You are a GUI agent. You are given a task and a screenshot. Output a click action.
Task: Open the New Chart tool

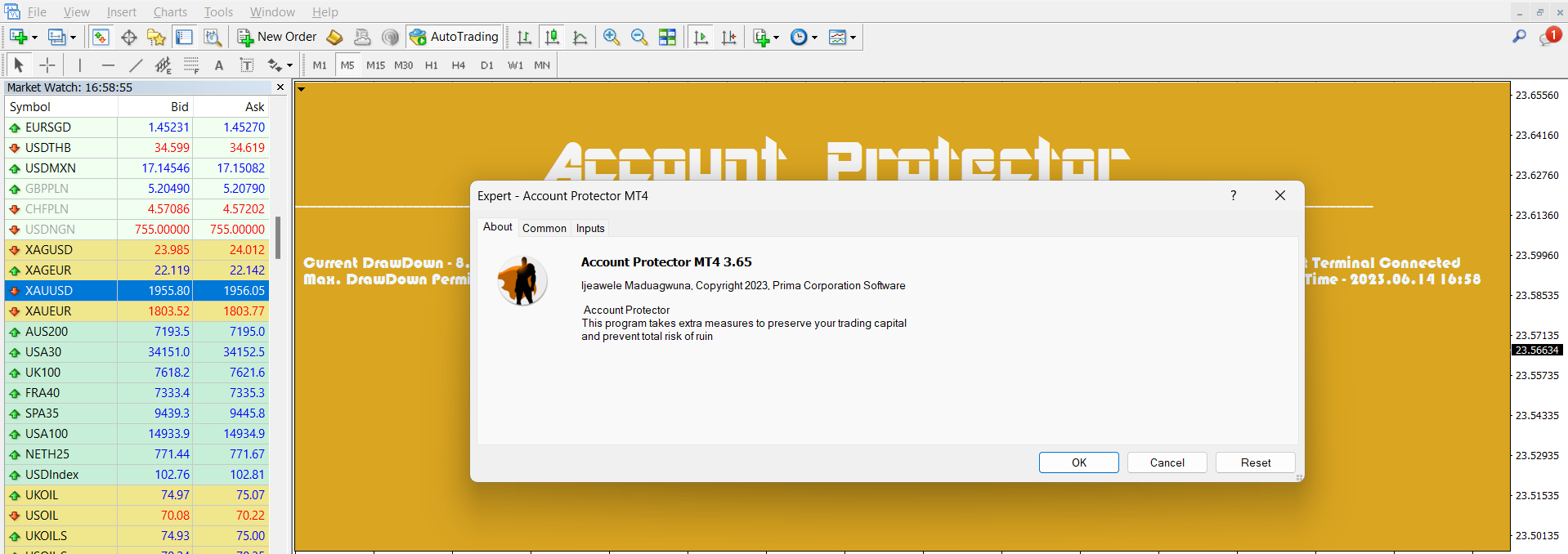(x=18, y=37)
